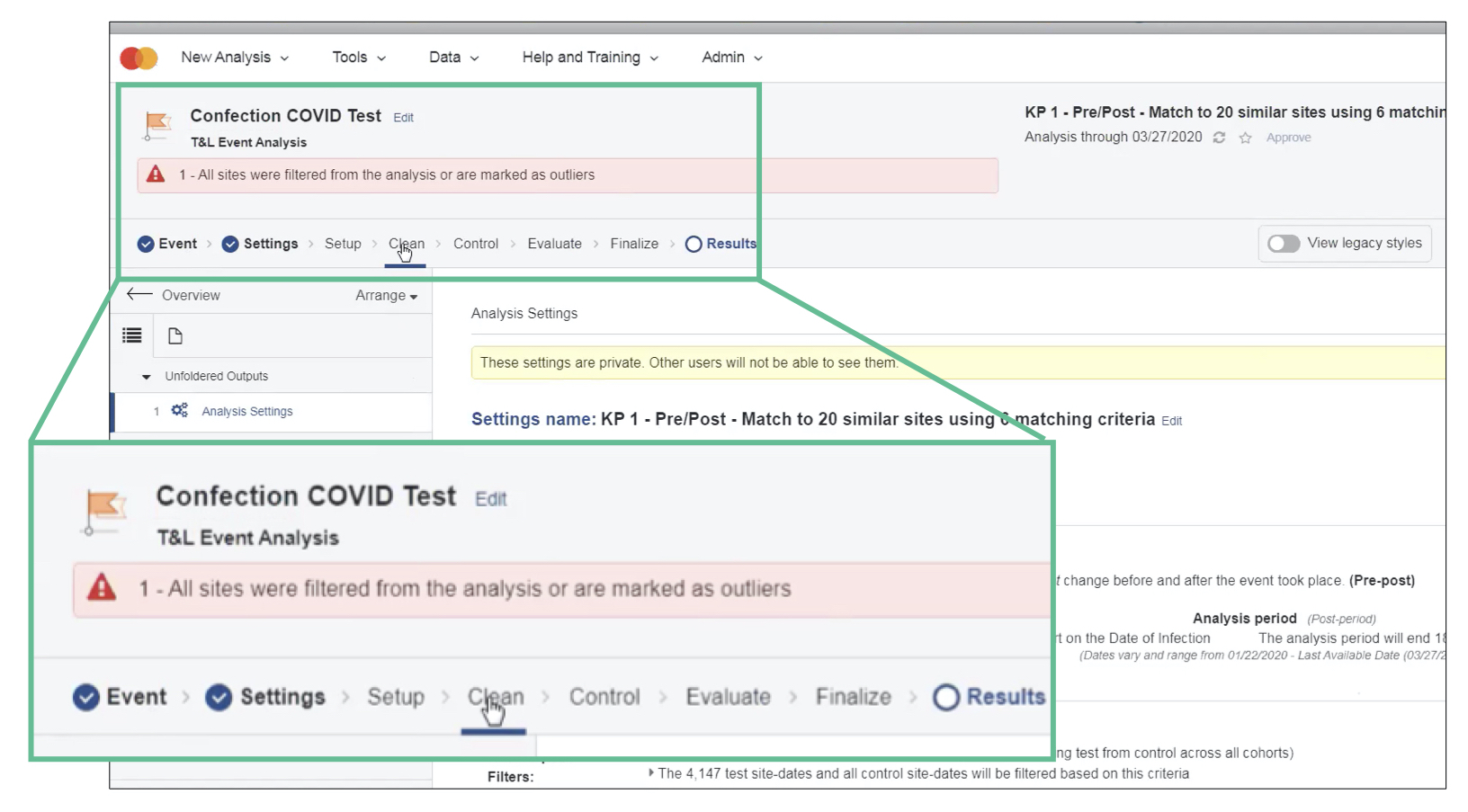The height and width of the screenshot is (812, 1468).
Task: Open the Admin menu
Action: click(x=731, y=58)
